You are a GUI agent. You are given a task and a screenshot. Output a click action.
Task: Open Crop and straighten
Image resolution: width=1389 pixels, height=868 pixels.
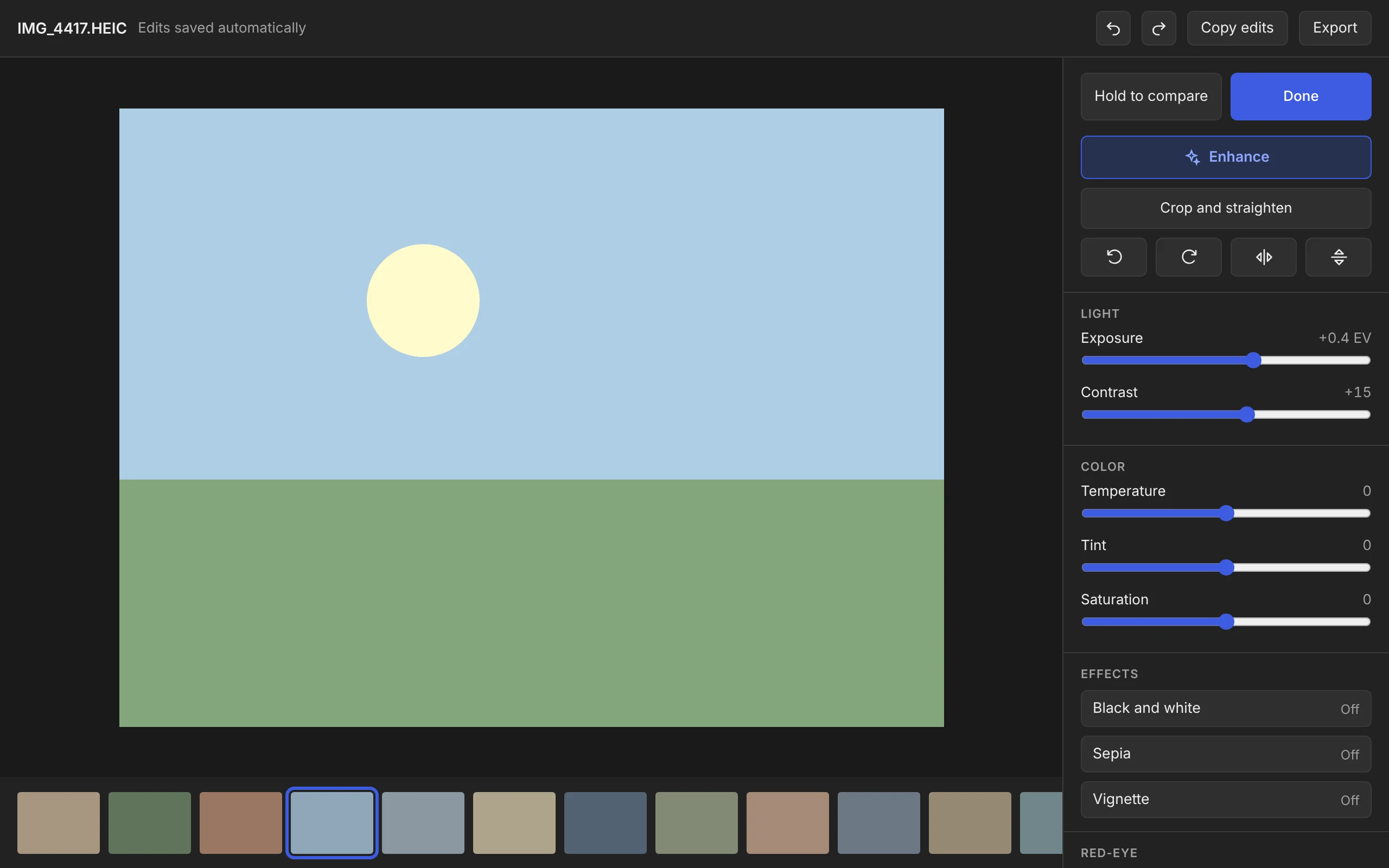[x=1226, y=208]
